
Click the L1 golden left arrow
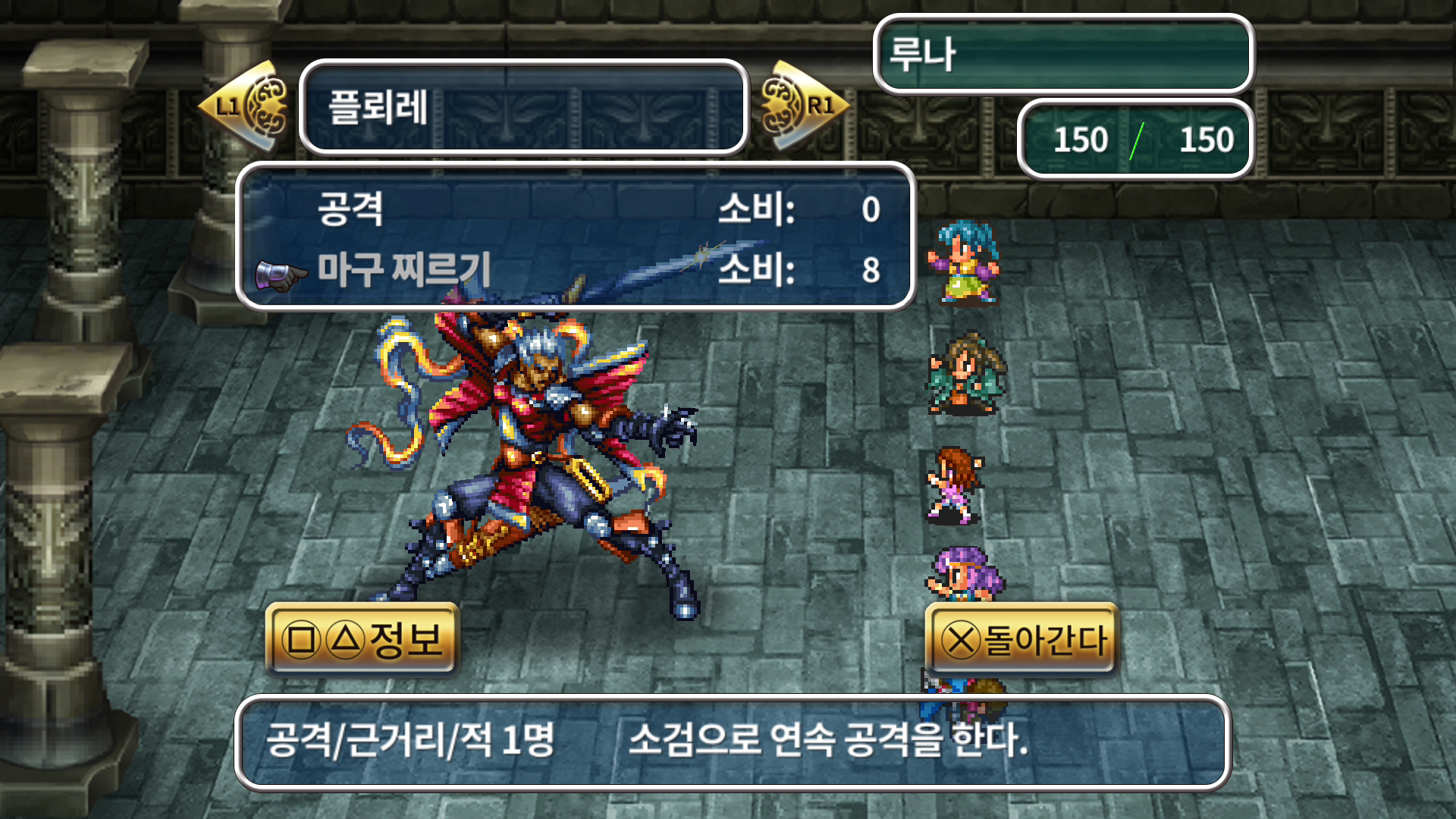coord(244,107)
